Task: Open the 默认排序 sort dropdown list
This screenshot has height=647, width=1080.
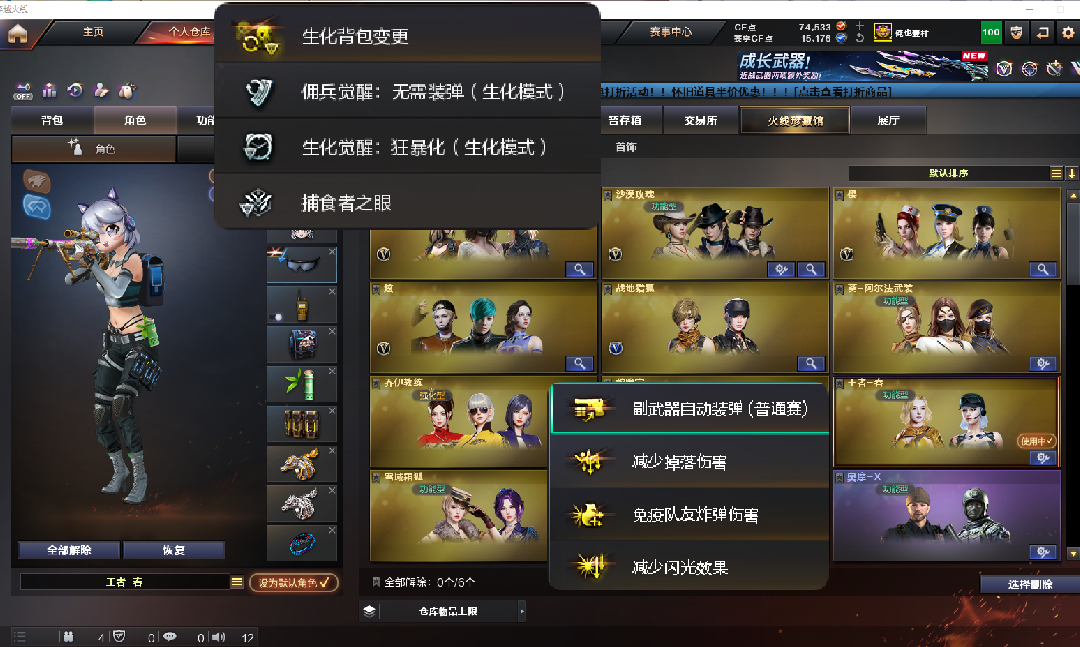Action: (1056, 173)
